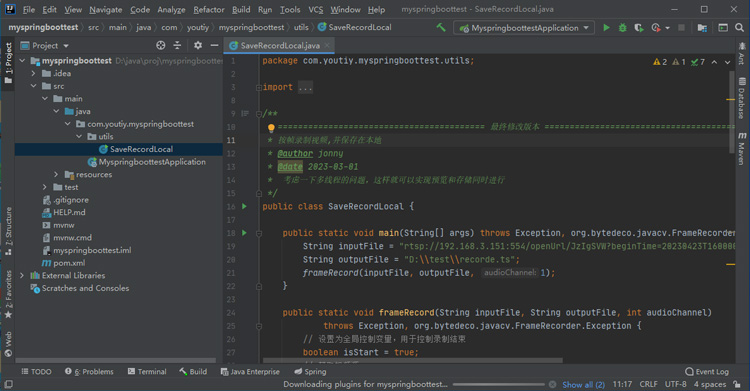This screenshot has height=391, width=750.
Task: Click the plugin download progress bar
Action: tap(498, 384)
